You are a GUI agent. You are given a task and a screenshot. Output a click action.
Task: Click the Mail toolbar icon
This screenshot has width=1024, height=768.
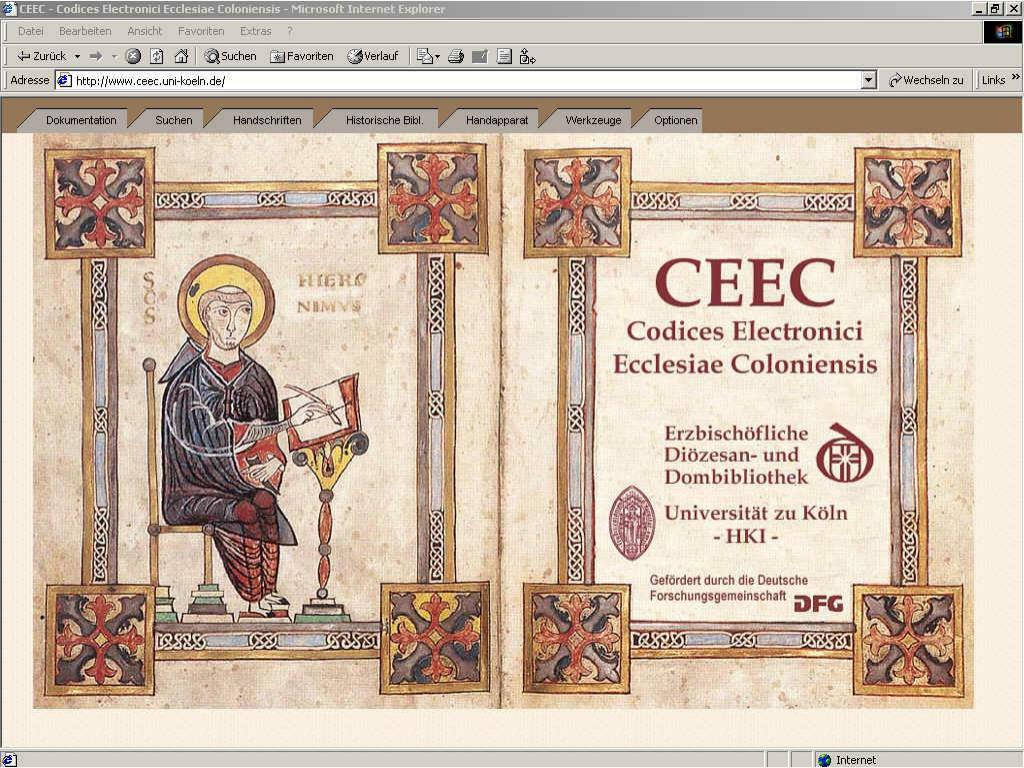424,57
